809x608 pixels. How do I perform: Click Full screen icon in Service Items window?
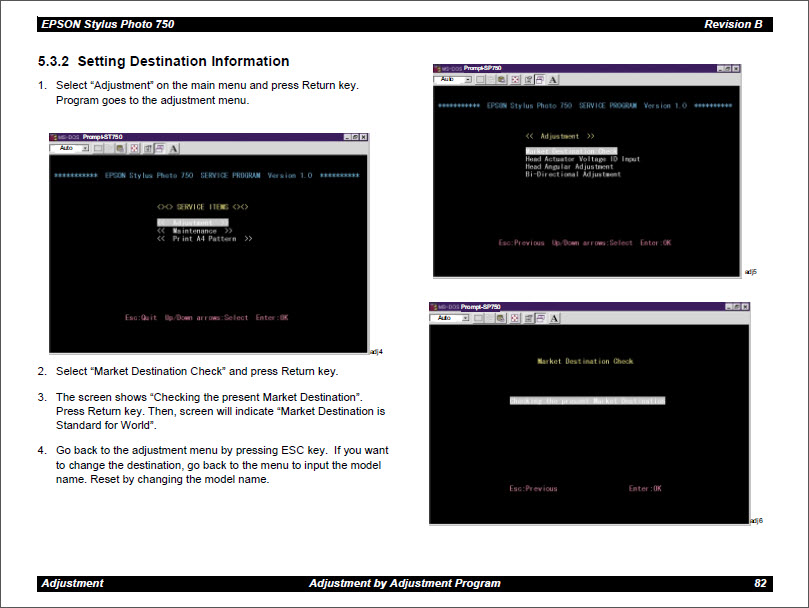(x=136, y=148)
